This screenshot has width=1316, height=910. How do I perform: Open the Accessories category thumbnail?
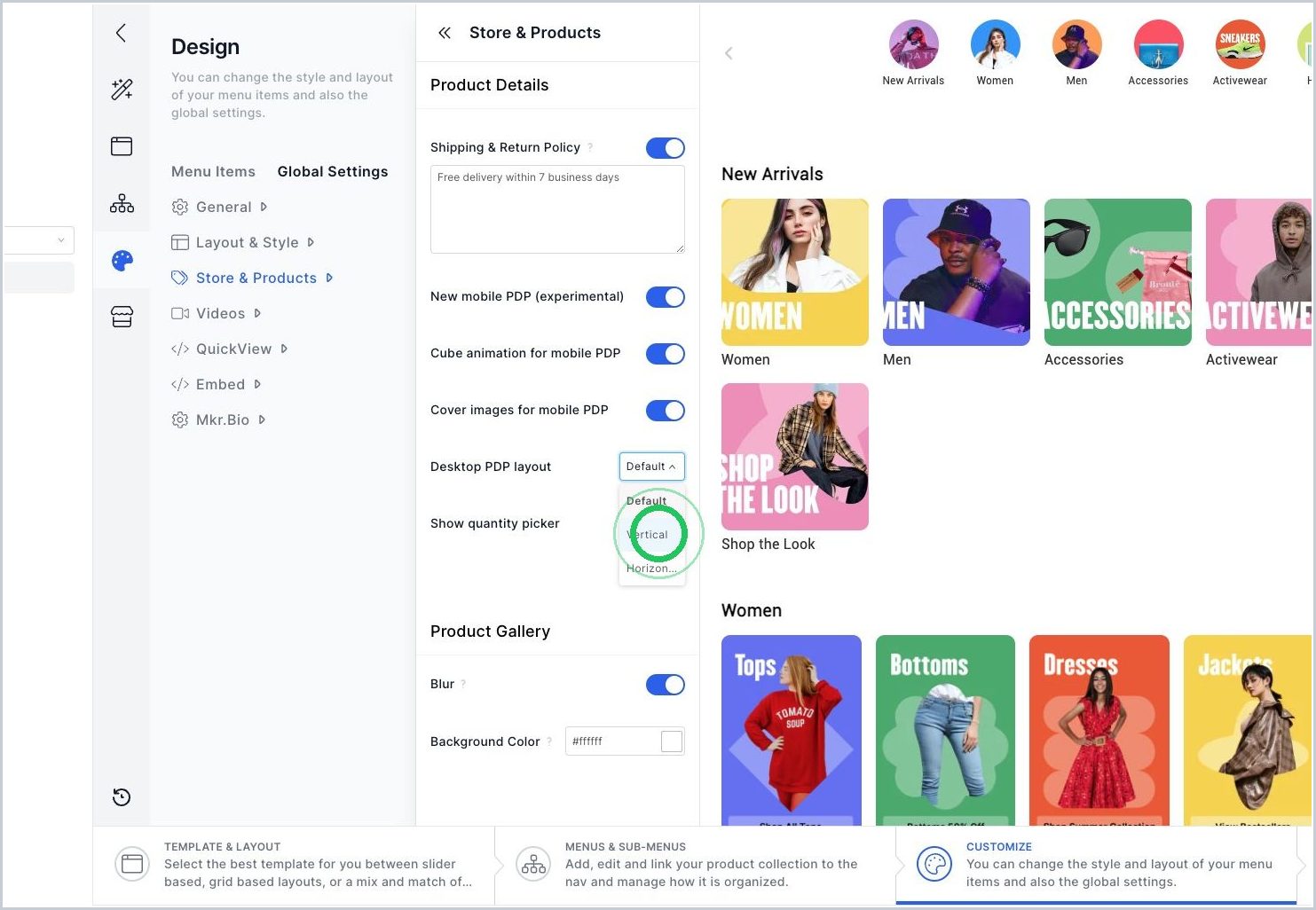[1118, 272]
